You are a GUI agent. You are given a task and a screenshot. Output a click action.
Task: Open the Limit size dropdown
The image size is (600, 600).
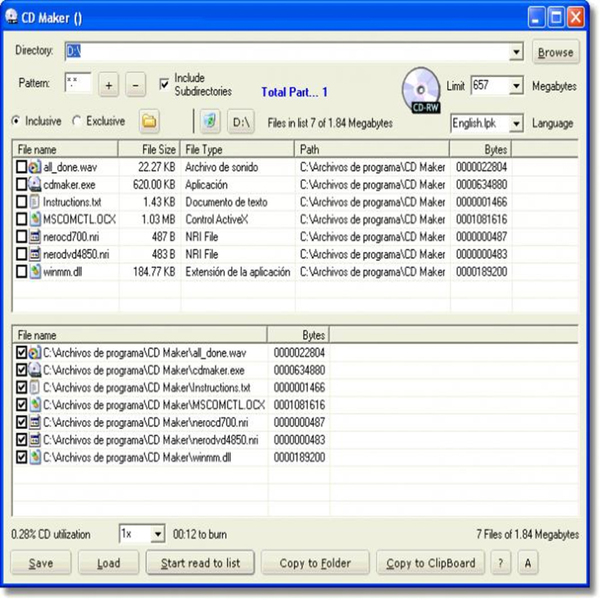coord(516,86)
